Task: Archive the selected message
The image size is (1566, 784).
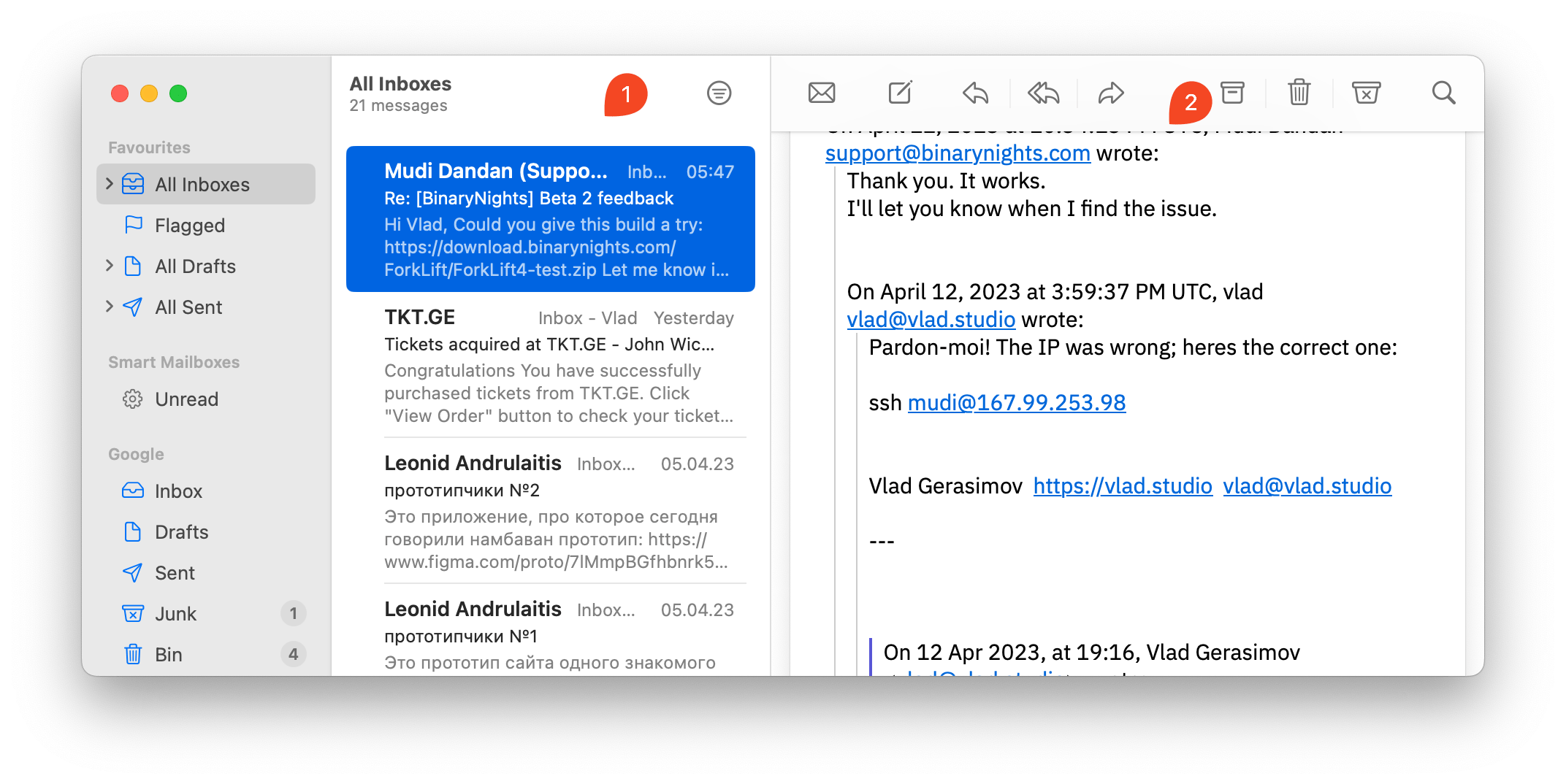Action: coord(1233,93)
